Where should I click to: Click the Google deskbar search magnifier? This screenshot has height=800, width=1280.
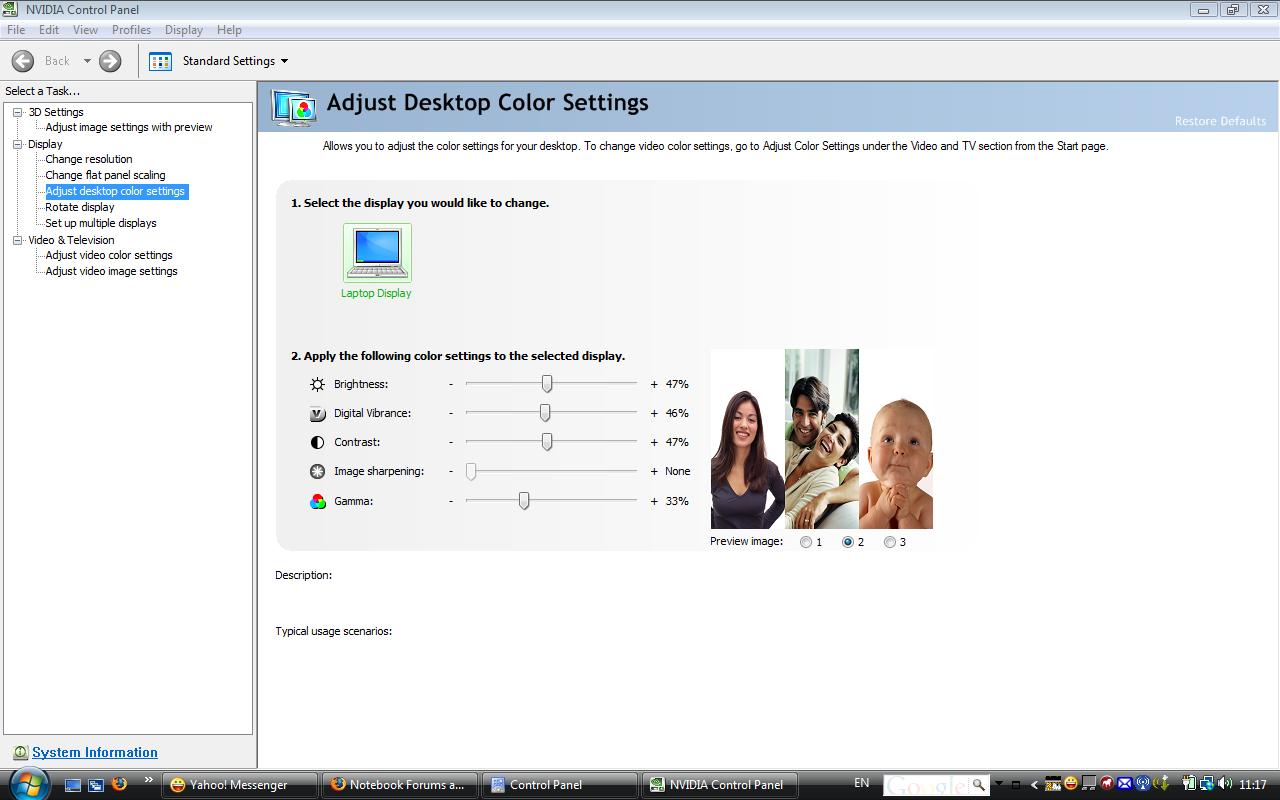(978, 784)
